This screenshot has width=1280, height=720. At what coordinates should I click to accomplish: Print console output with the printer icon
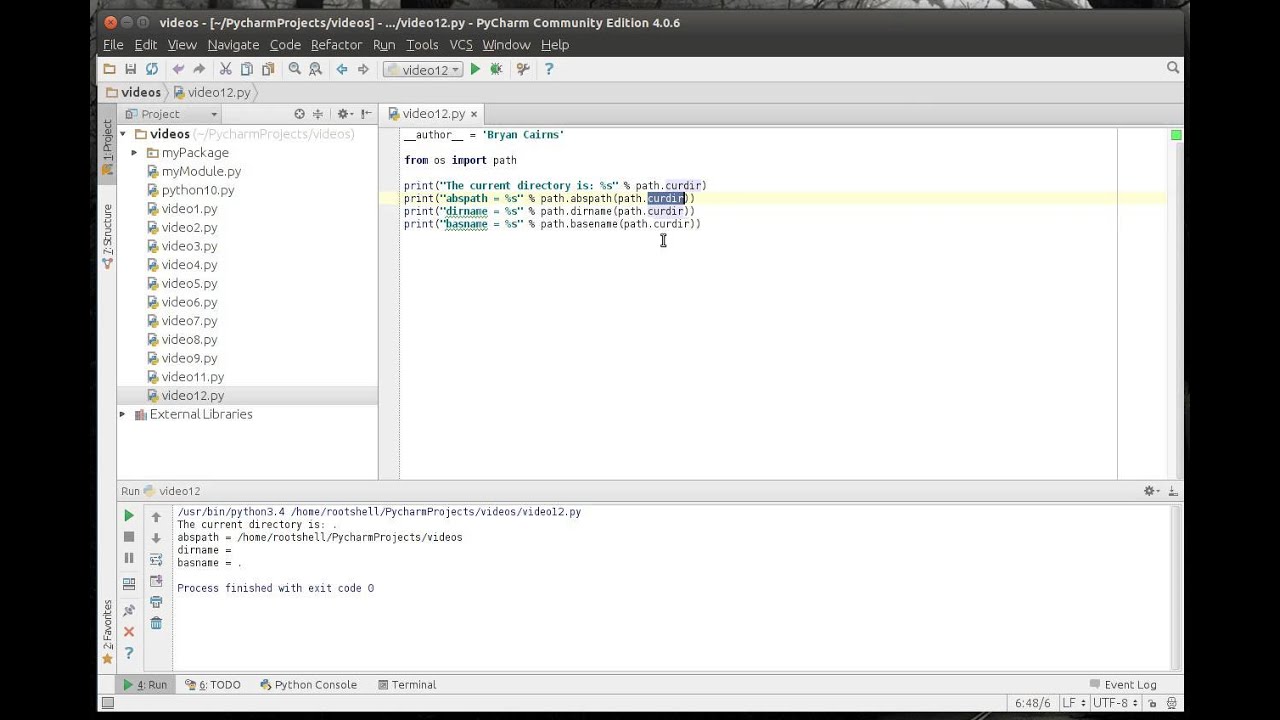click(x=156, y=602)
